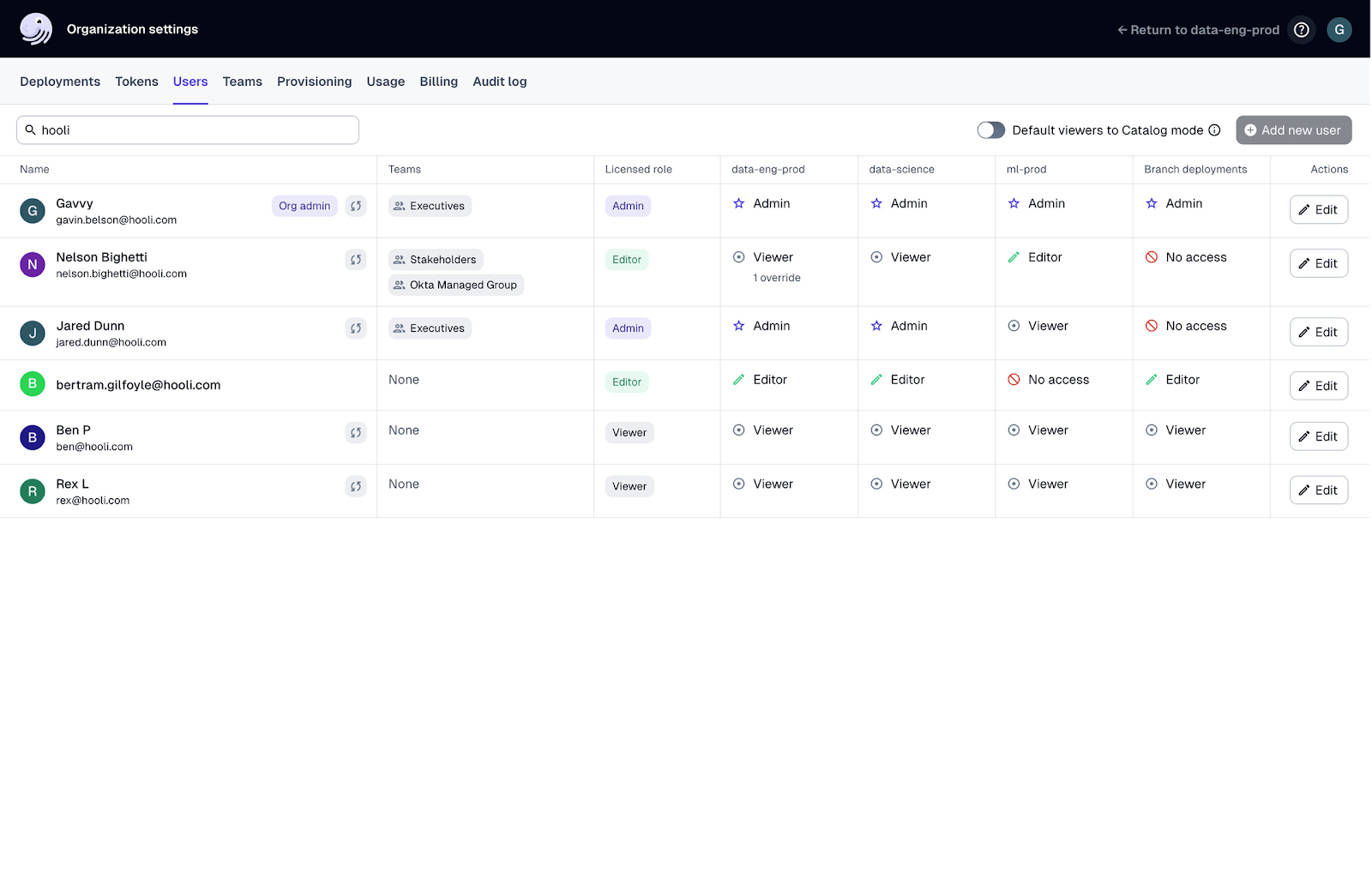The width and height of the screenshot is (1372, 896).
Task: Click Nelson's ml-prod Editor pencil icon
Action: click(1014, 258)
